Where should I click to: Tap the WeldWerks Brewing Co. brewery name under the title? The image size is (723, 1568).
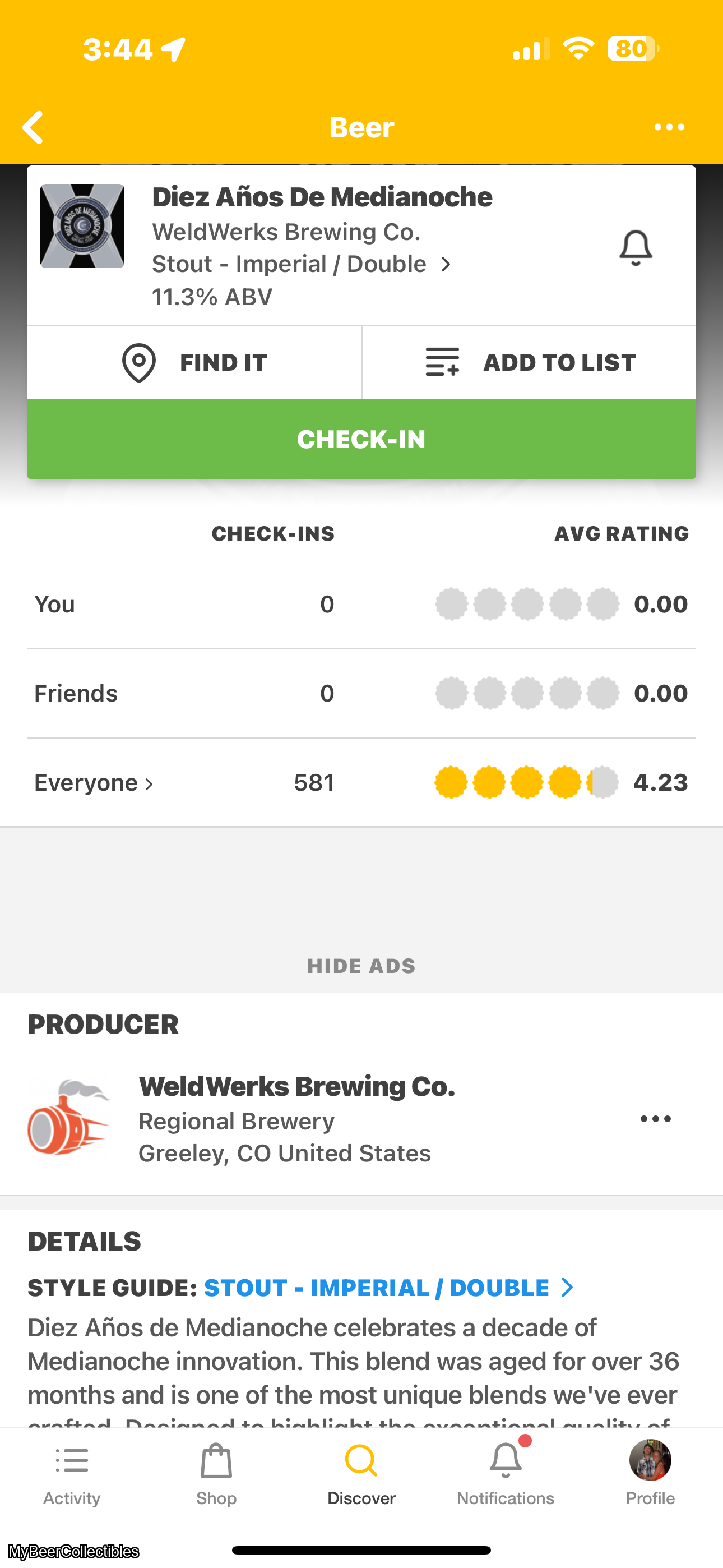286,232
